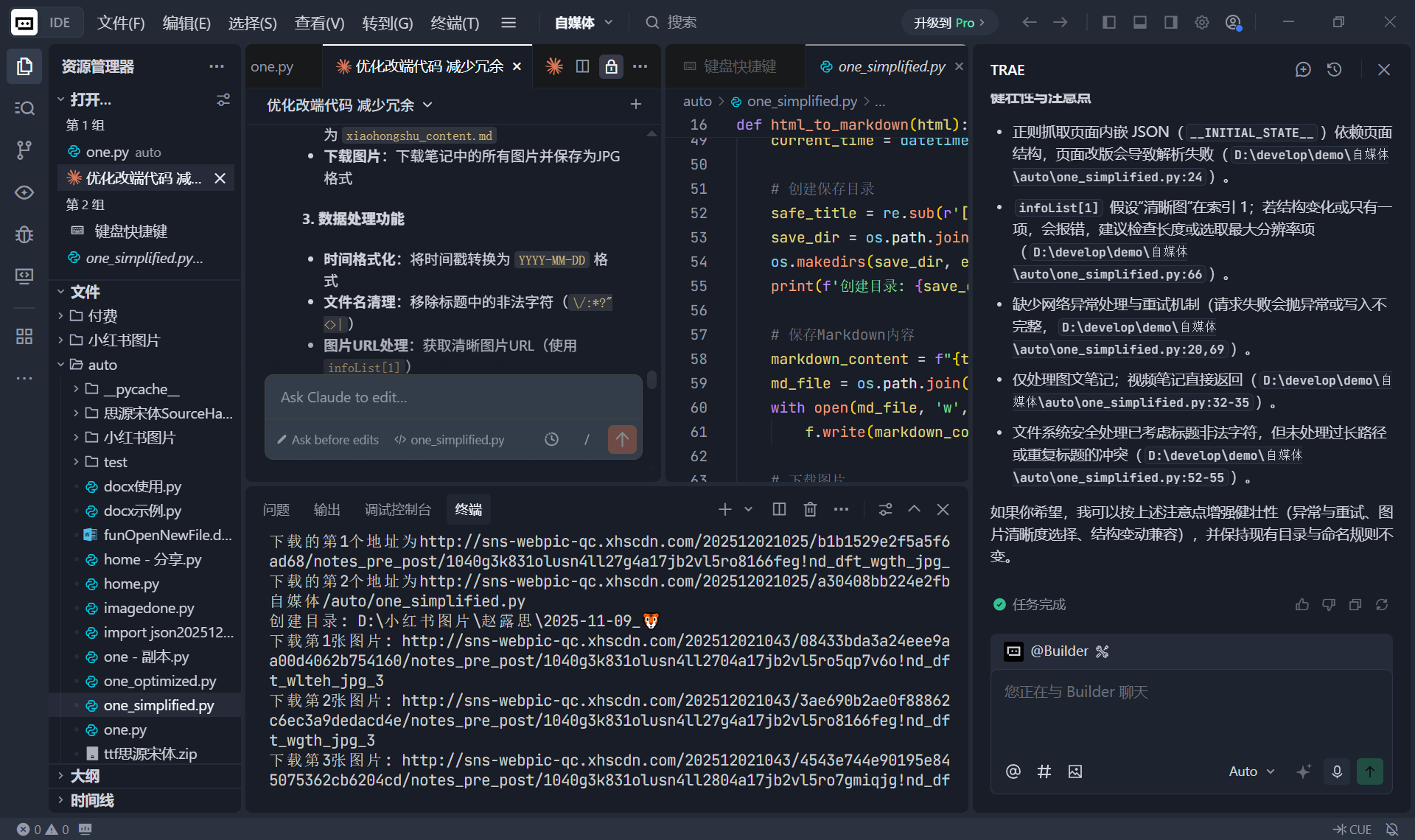
Task: Split the terminal panel
Action: click(778, 509)
